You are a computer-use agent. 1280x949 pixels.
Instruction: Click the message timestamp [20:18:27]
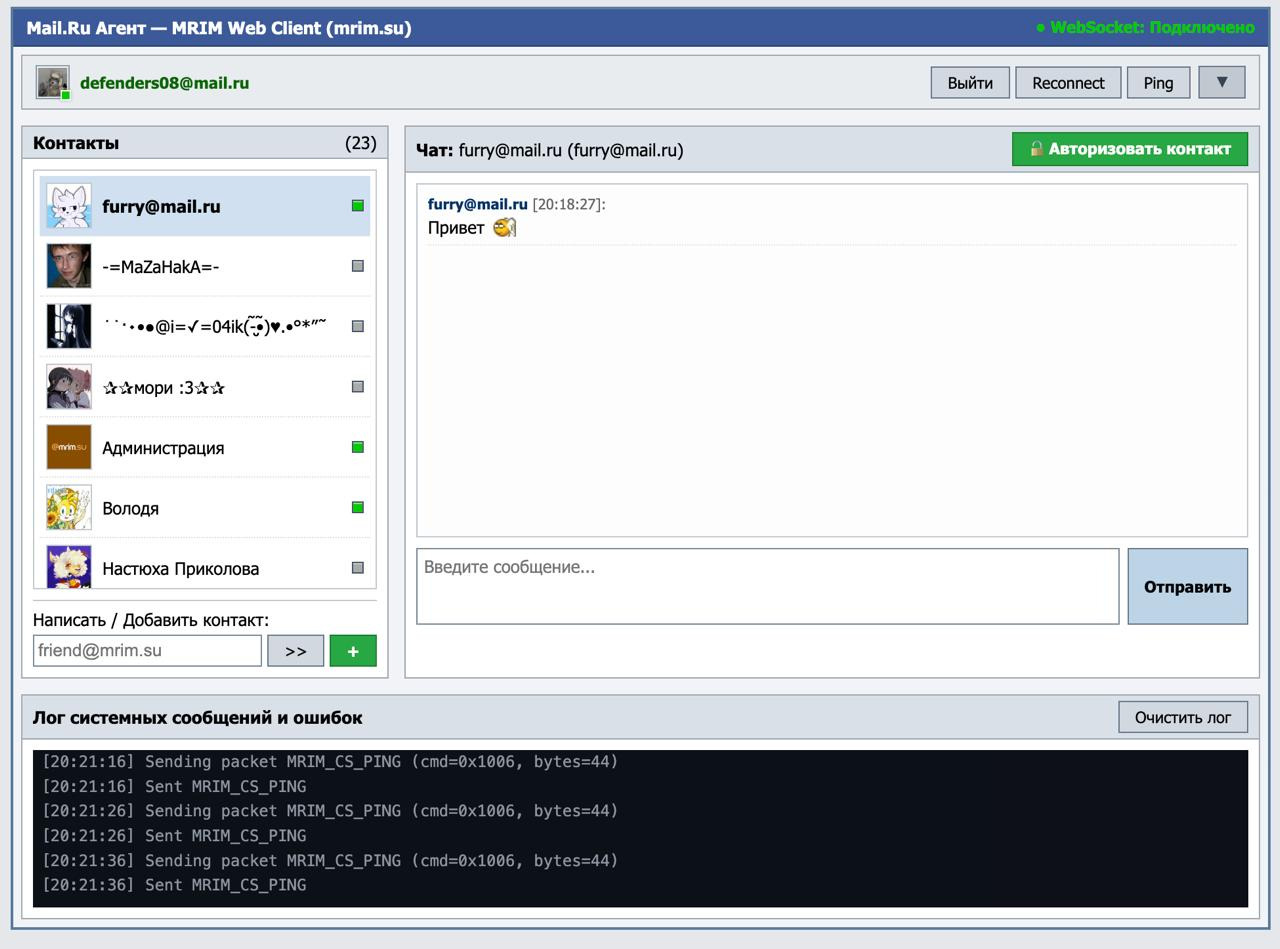(x=569, y=204)
